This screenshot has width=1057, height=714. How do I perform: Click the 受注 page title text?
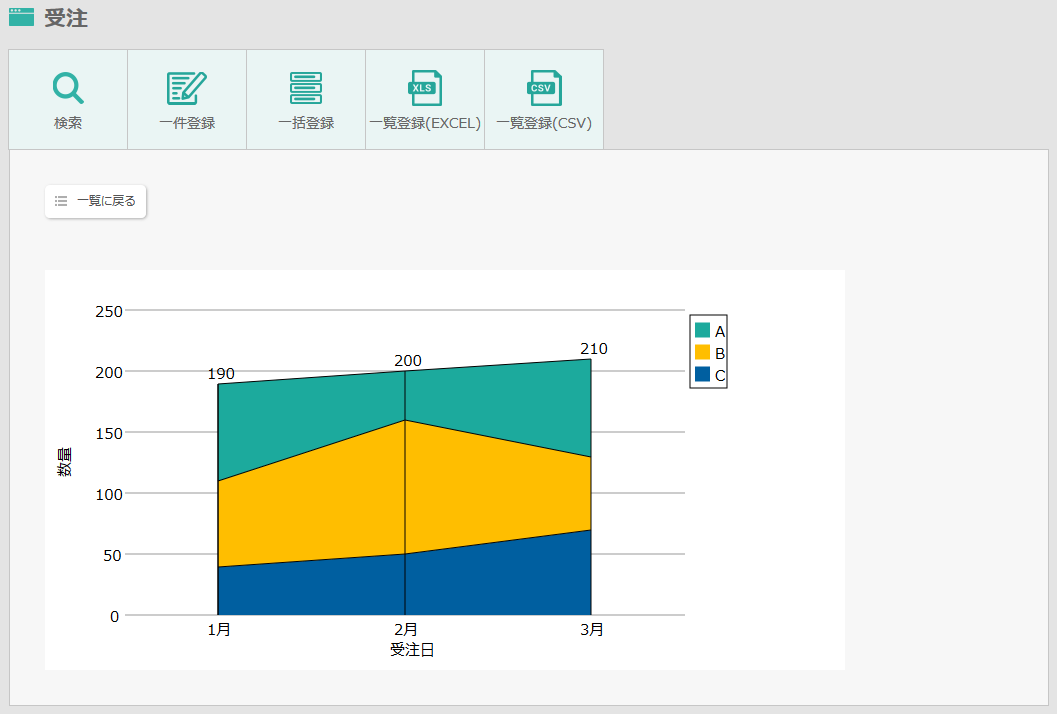[x=66, y=18]
